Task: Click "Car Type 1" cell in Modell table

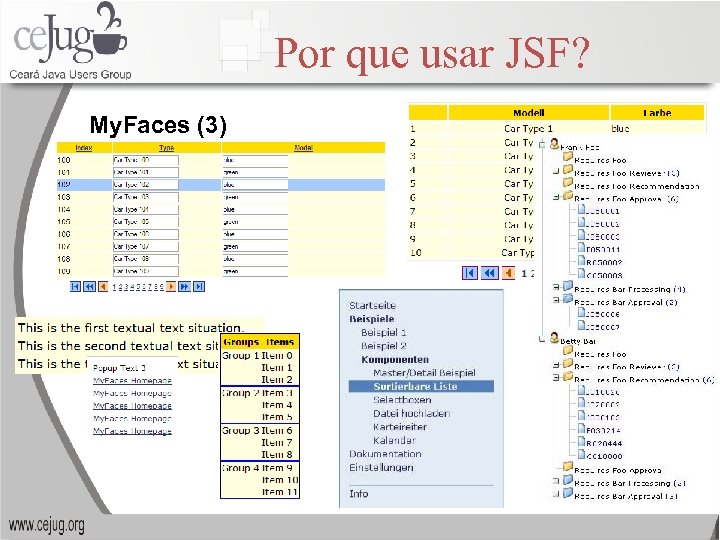Action: [528, 129]
